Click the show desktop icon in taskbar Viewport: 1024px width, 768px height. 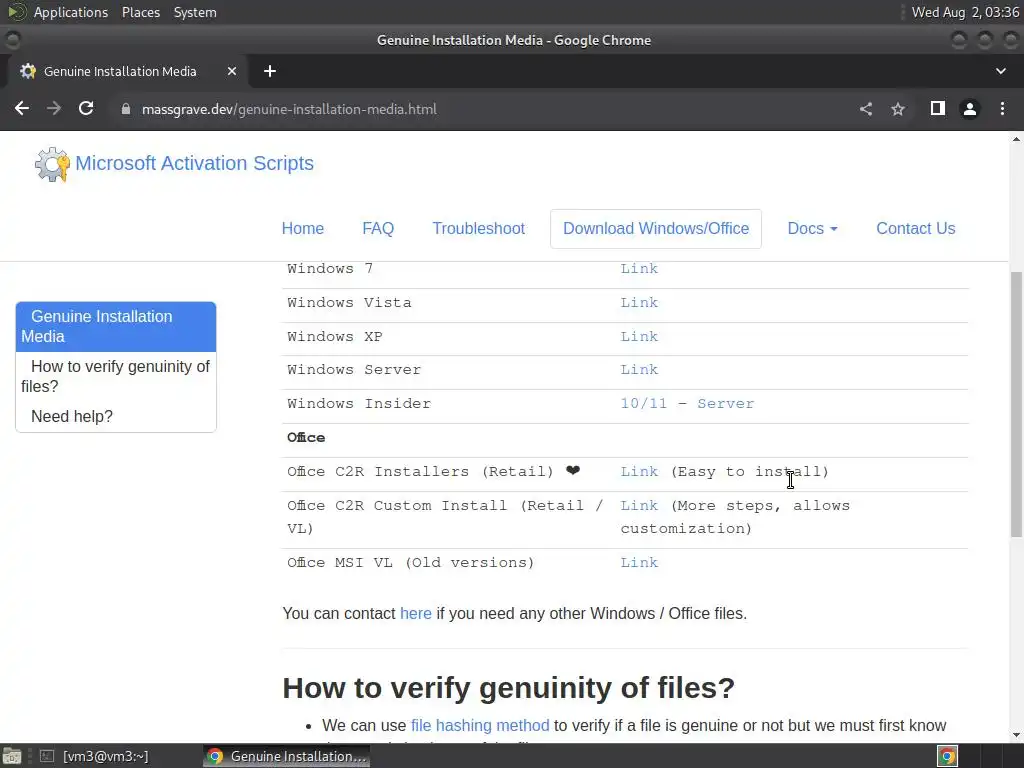coord(12,756)
